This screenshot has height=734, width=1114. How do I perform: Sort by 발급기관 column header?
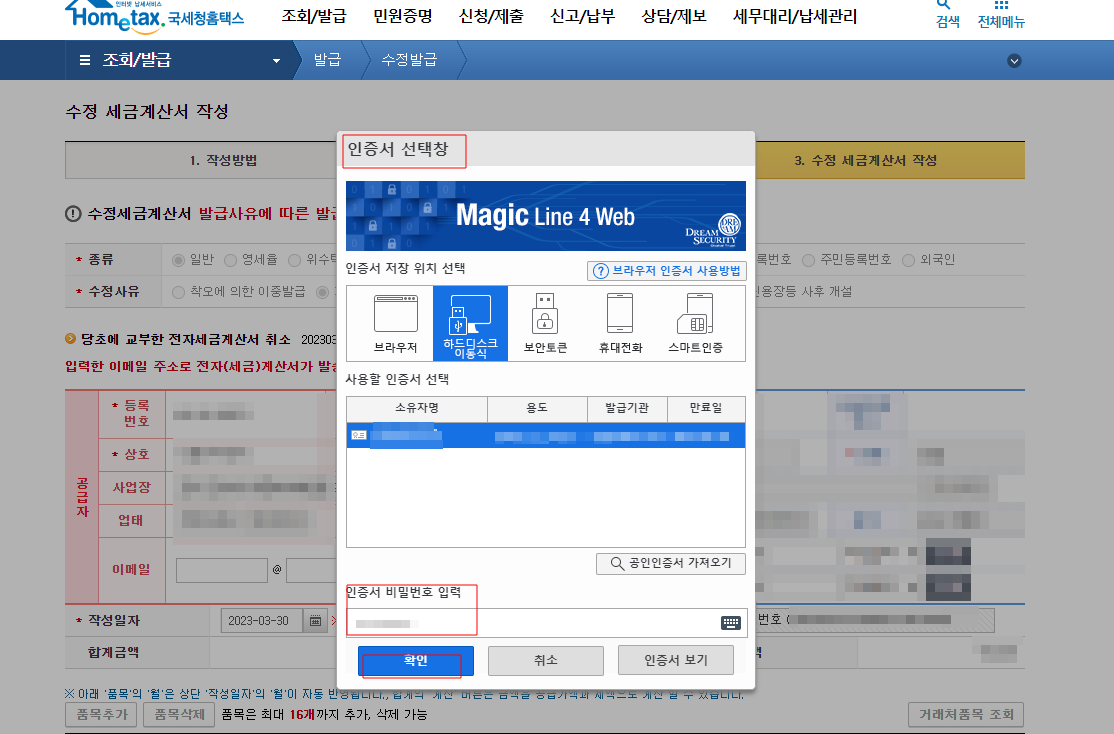(627, 409)
